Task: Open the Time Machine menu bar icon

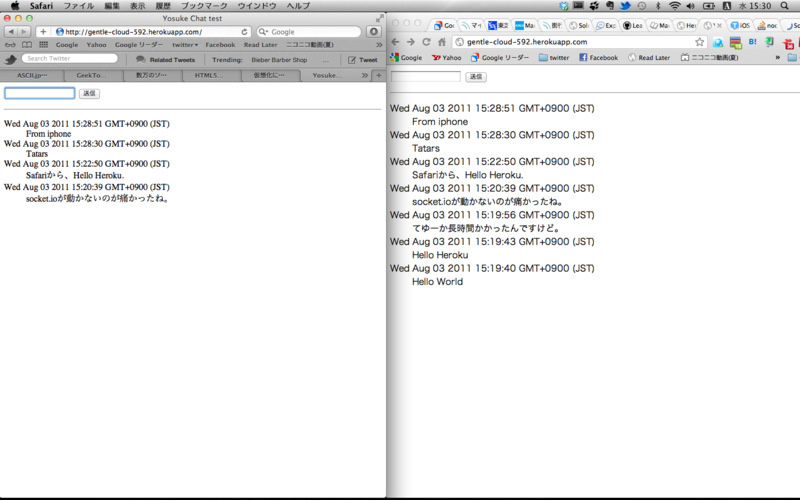Action: 642,6
